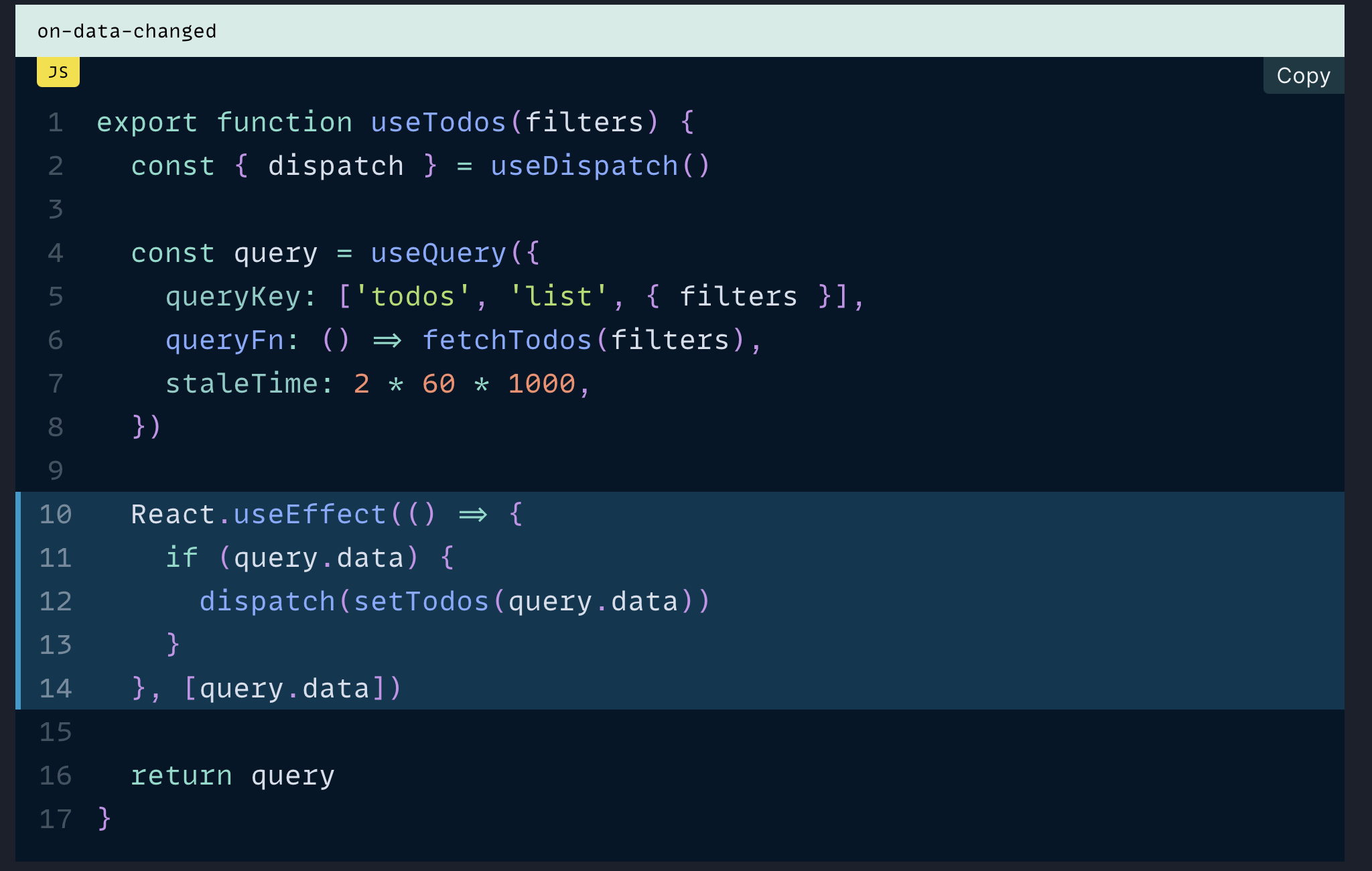Viewport: 1372px width, 871px height.
Task: Click line number 17
Action: (56, 819)
